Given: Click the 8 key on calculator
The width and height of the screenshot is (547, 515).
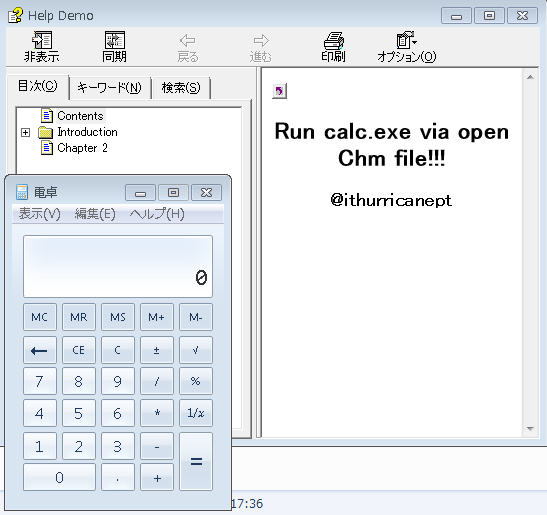Looking at the screenshot, I should 79,381.
